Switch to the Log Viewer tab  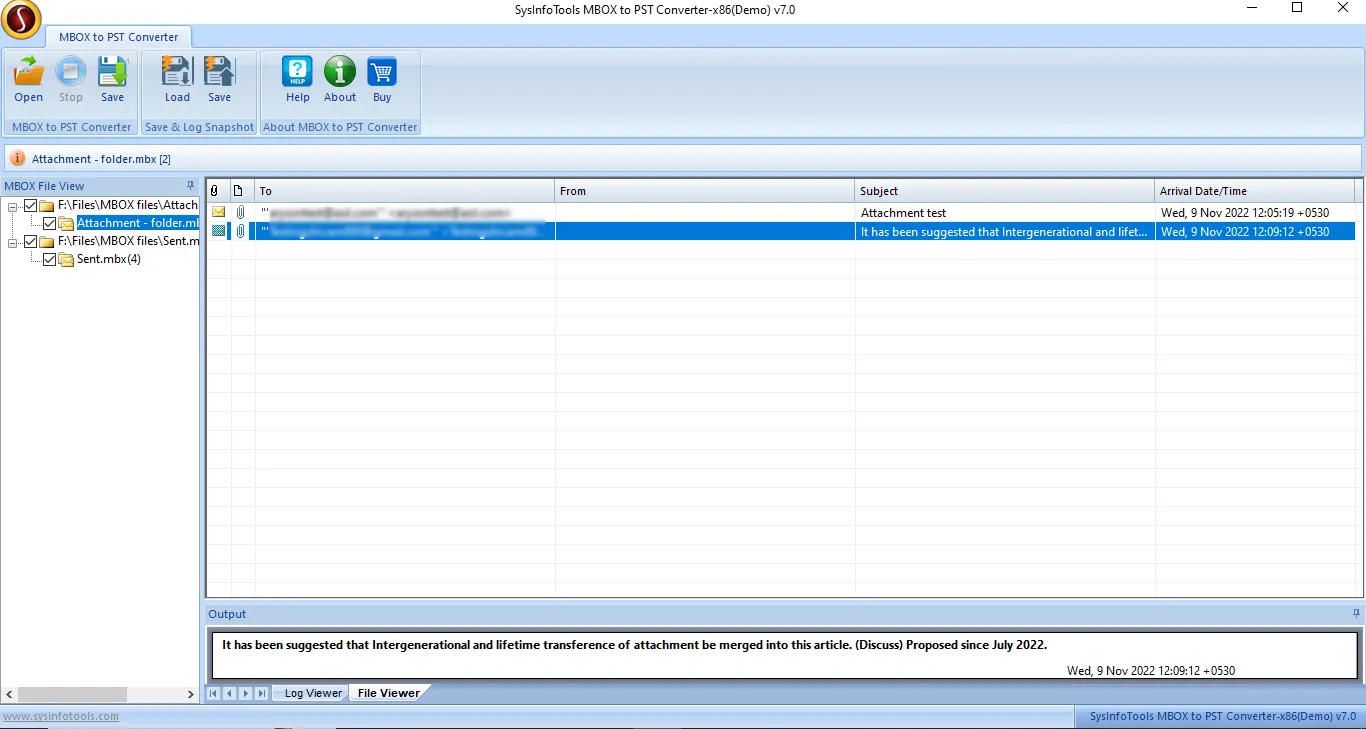click(313, 693)
